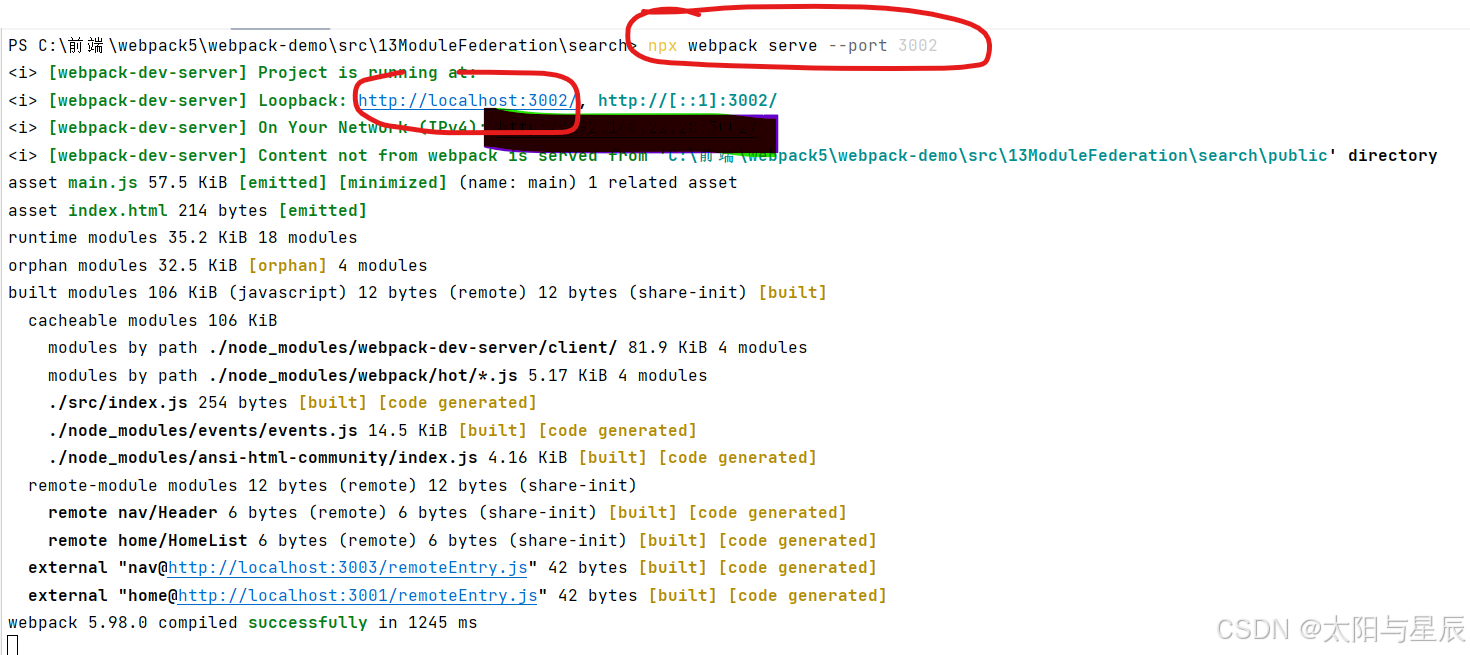Viewport: 1470px width, 655px height.
Task: Click './src/index.js 254 bytes' line
Action: [x=293, y=402]
